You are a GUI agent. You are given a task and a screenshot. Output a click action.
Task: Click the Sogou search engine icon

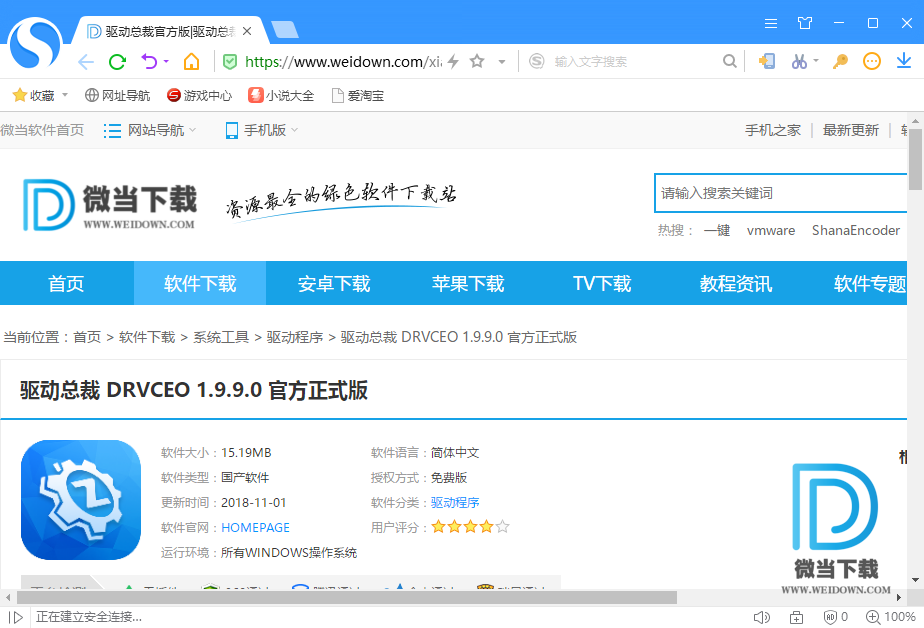point(537,61)
